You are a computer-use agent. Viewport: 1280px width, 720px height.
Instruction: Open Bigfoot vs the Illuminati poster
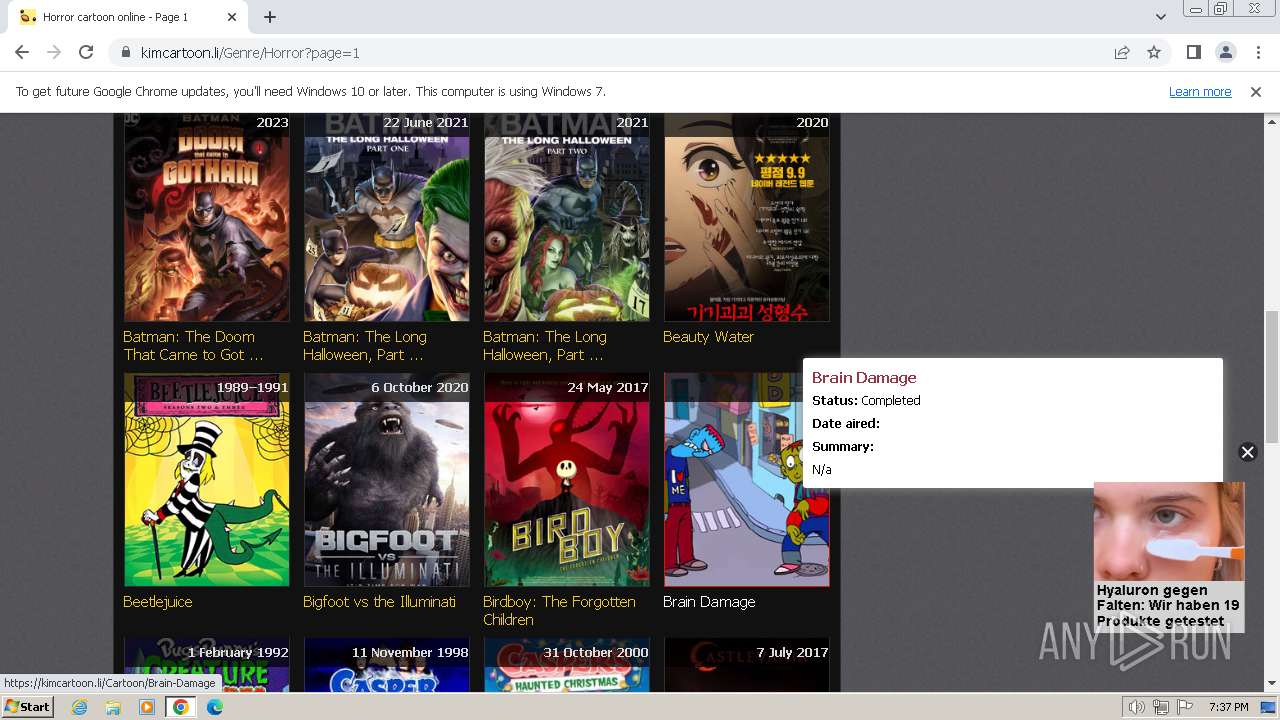point(387,480)
